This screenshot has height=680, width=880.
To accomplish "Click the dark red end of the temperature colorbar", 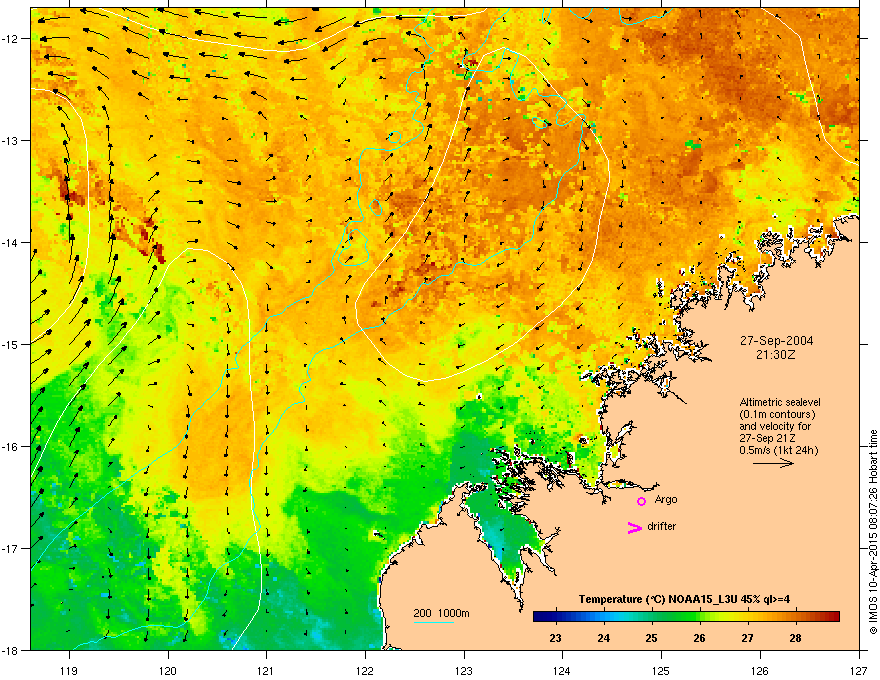I will click(x=833, y=617).
